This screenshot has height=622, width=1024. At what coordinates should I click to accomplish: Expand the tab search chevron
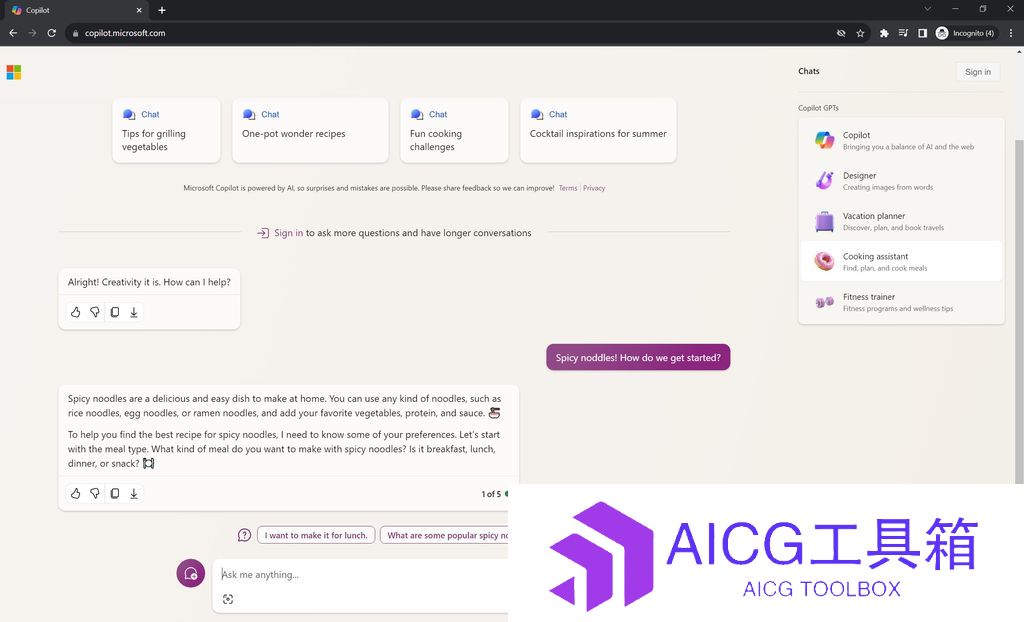coord(927,9)
